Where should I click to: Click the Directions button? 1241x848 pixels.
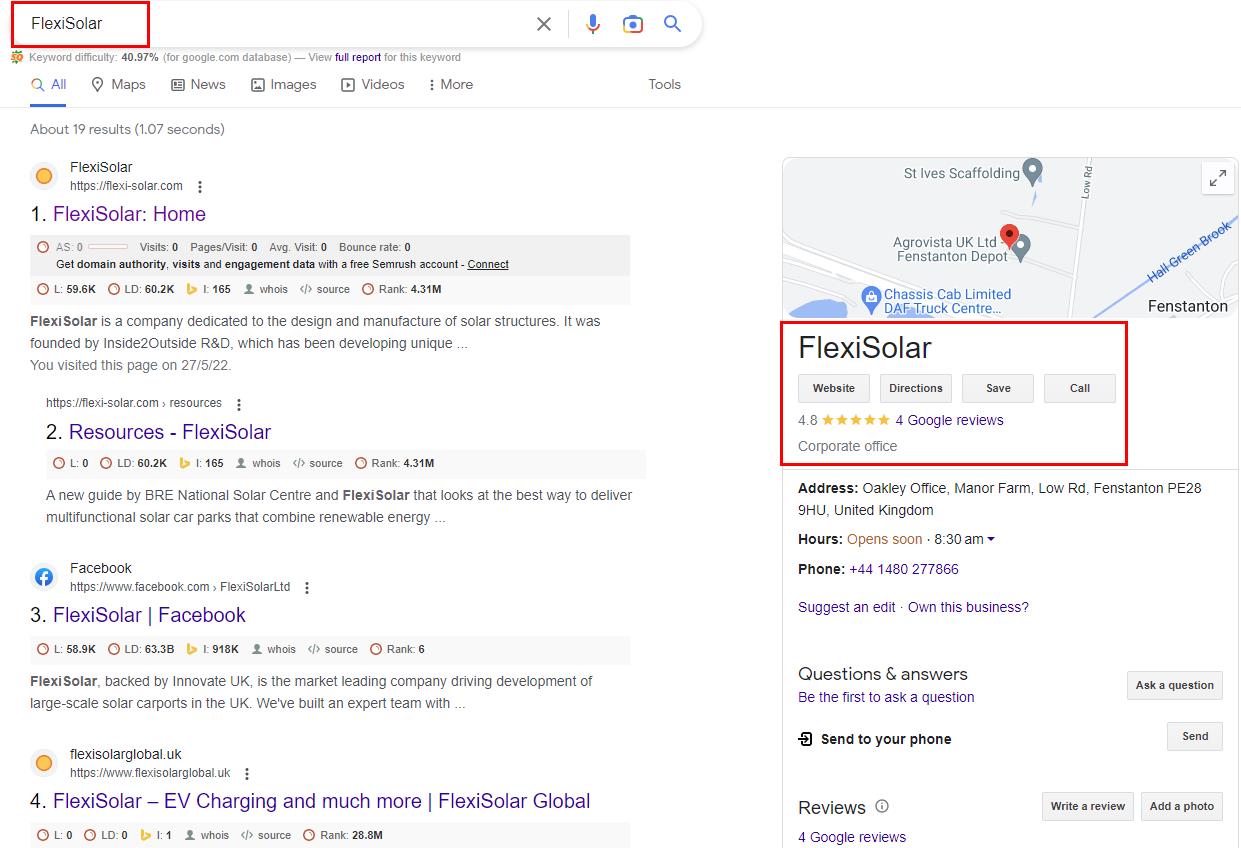tap(916, 388)
